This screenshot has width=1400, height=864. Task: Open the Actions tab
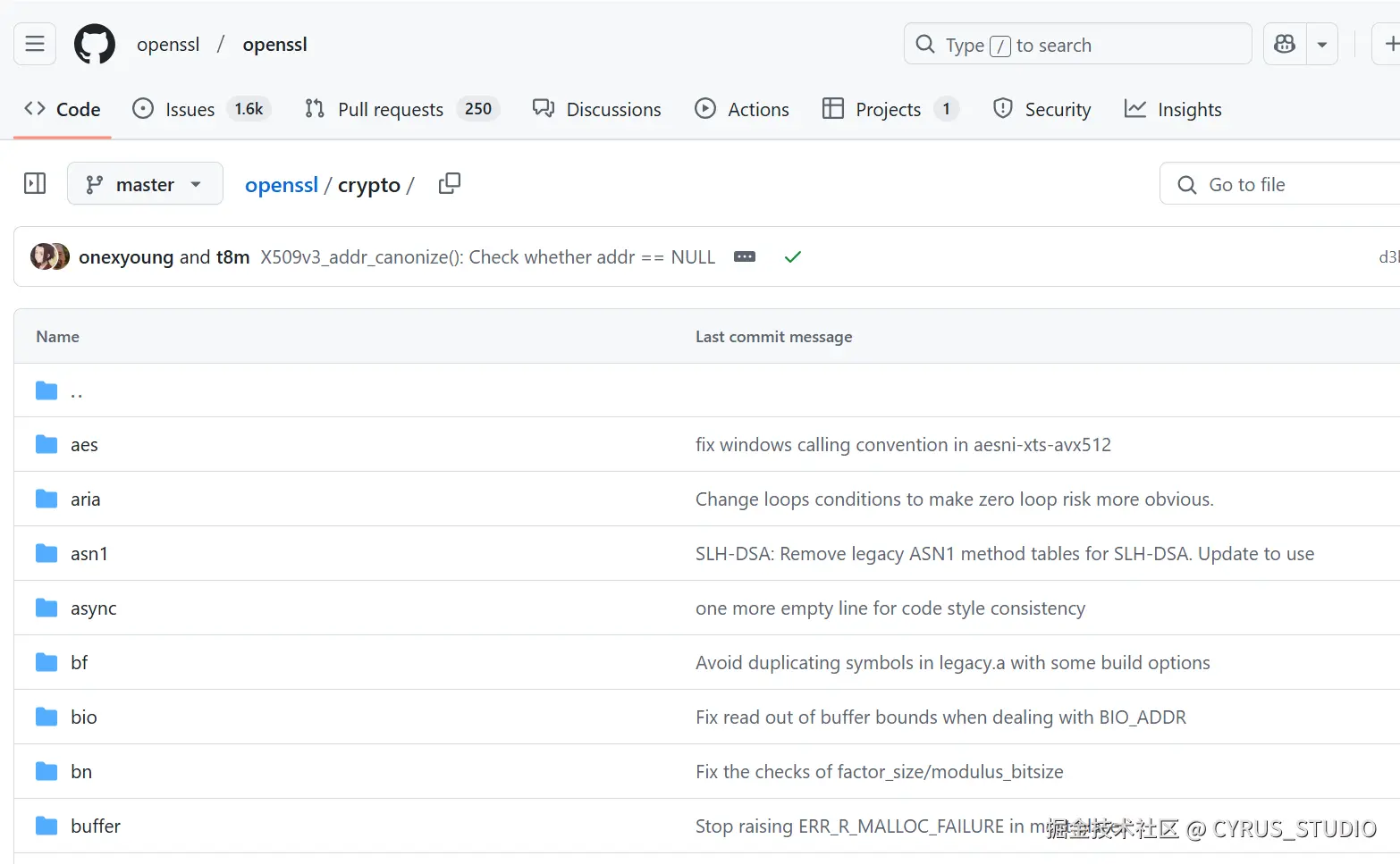coord(742,109)
